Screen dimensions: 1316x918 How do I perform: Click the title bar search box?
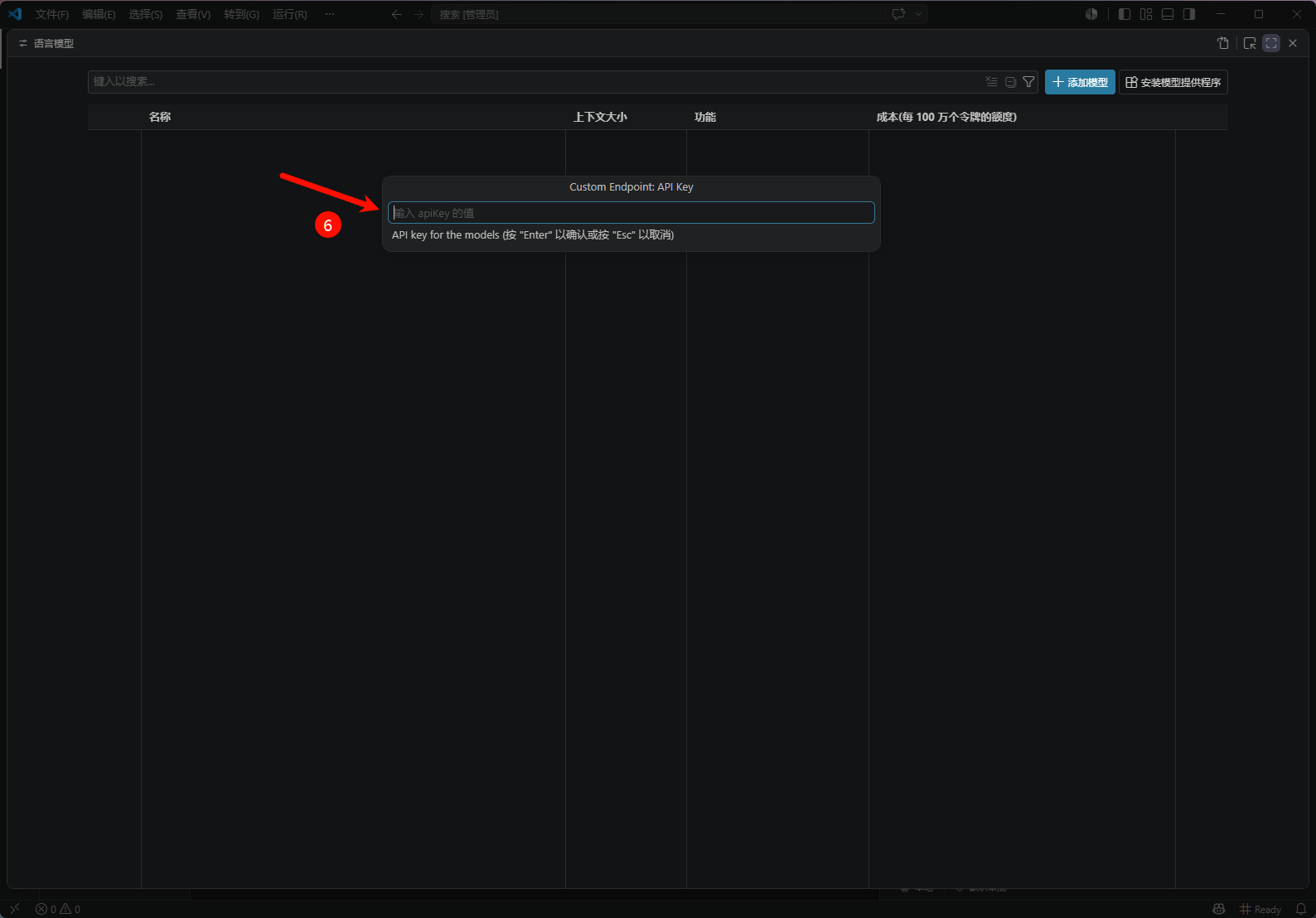[x=657, y=14]
